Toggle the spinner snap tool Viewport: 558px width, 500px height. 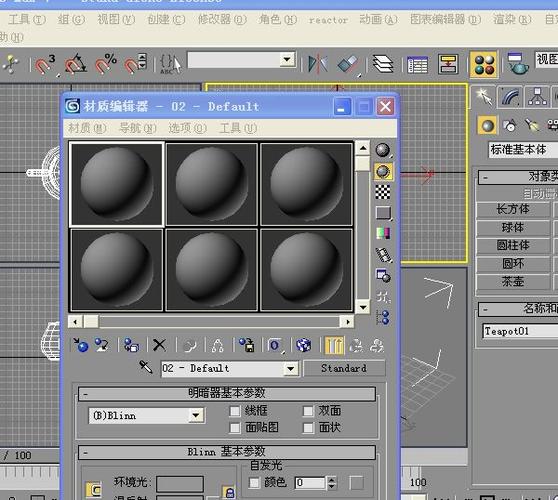click(x=135, y=64)
